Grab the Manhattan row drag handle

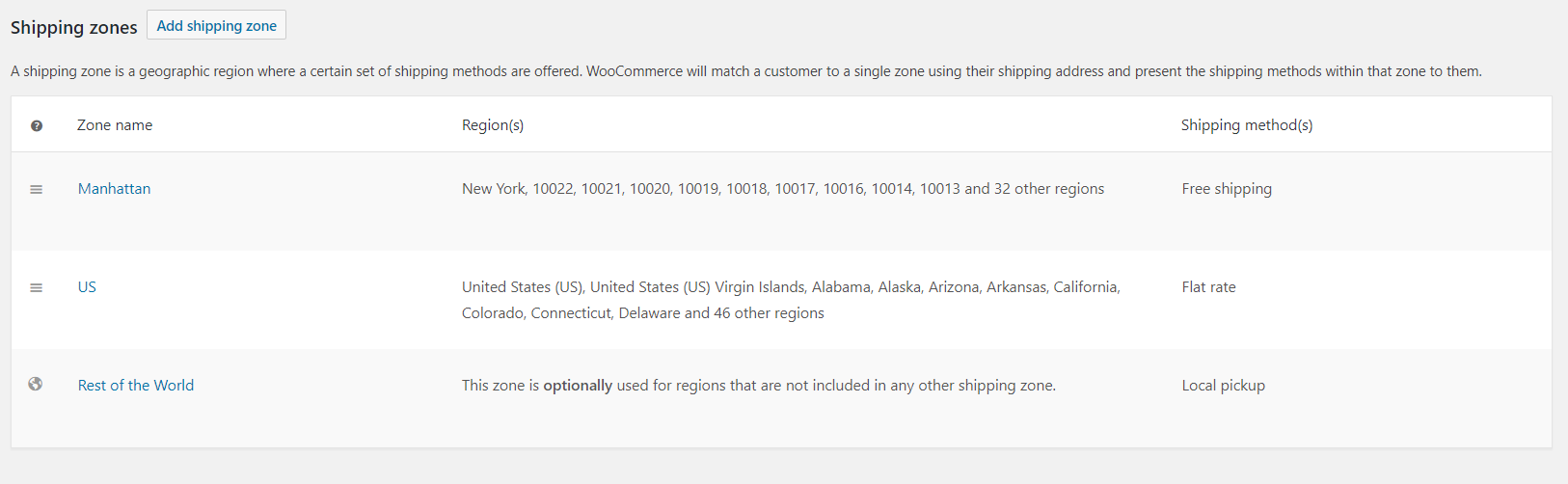coord(37,190)
